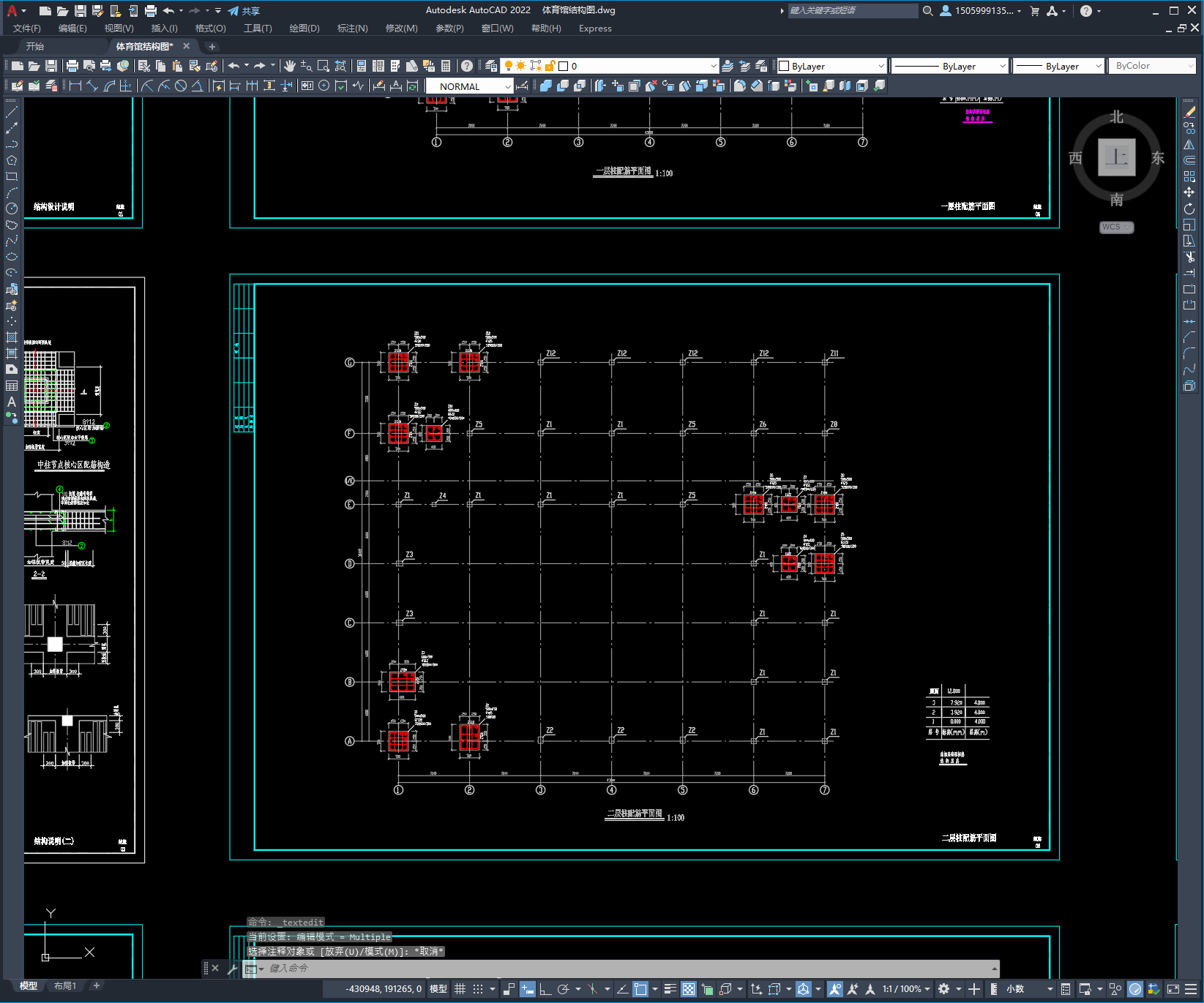Open the 视图(V) menu
This screenshot has width=1204, height=1003.
119,29
